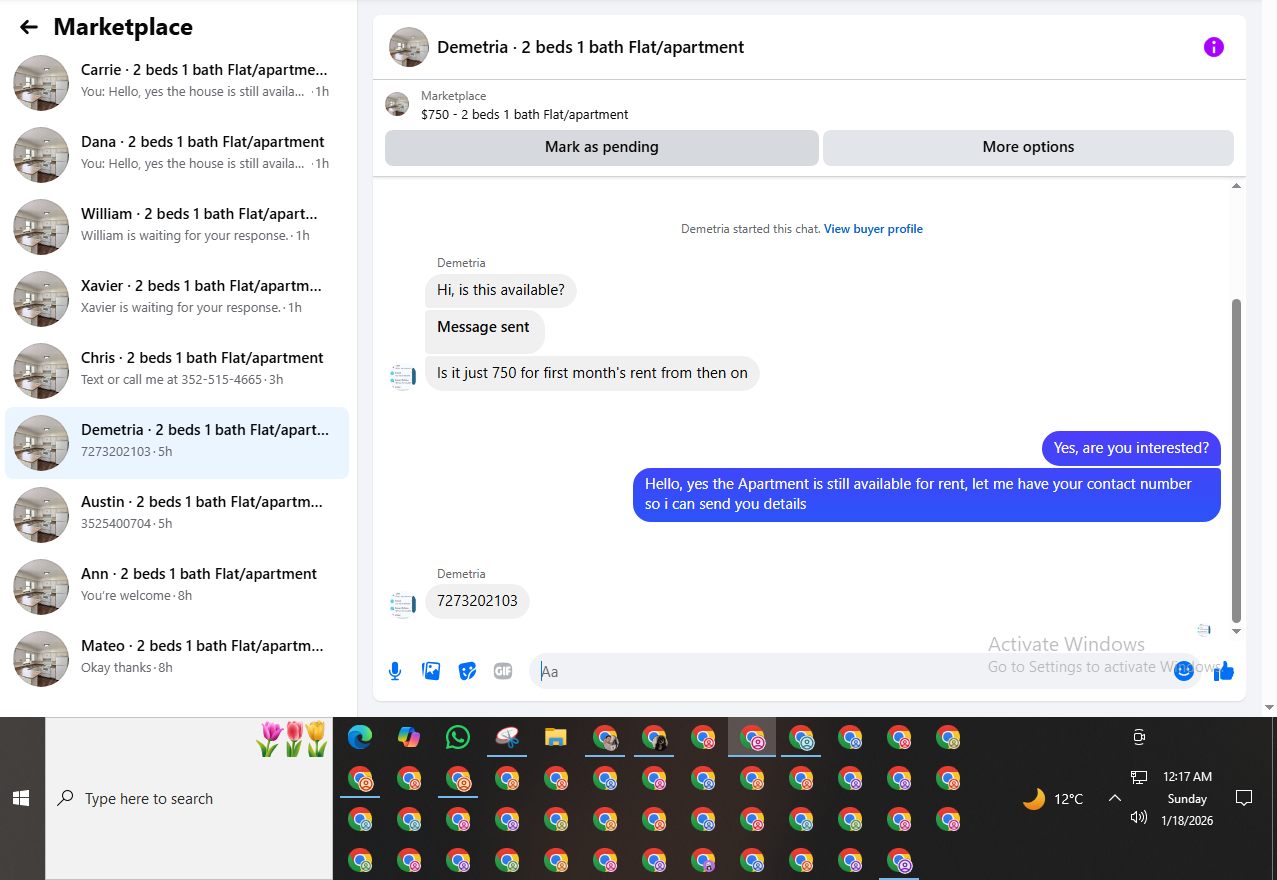Show hidden tray icons chevron
The image size is (1277, 880).
[1114, 798]
